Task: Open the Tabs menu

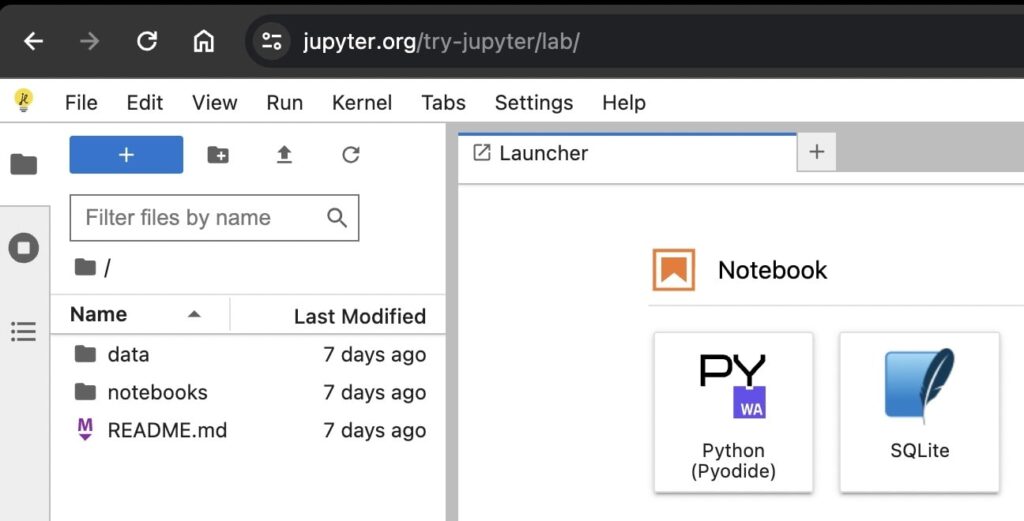Action: [x=443, y=103]
